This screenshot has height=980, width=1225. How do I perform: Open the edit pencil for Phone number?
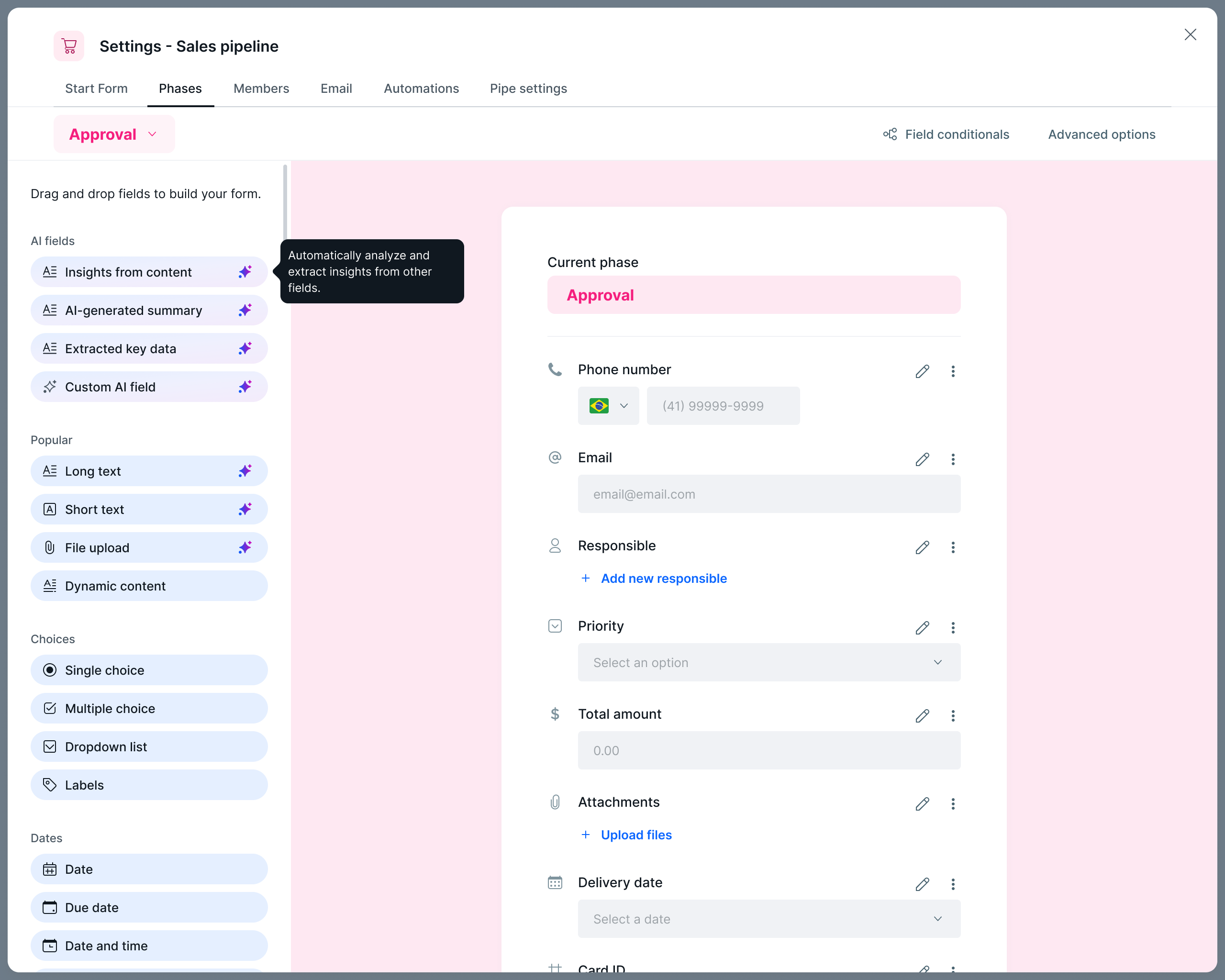[922, 371]
